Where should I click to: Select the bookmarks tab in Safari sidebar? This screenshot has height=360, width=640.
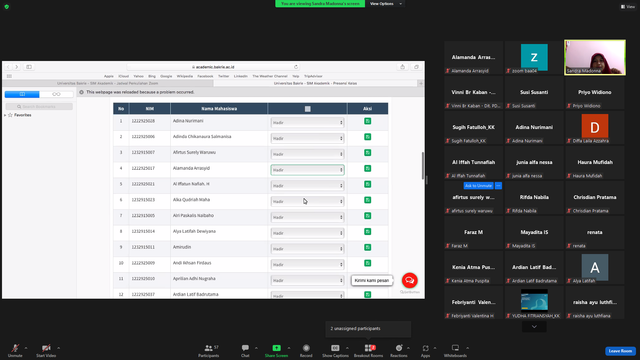pyautogui.click(x=22, y=94)
